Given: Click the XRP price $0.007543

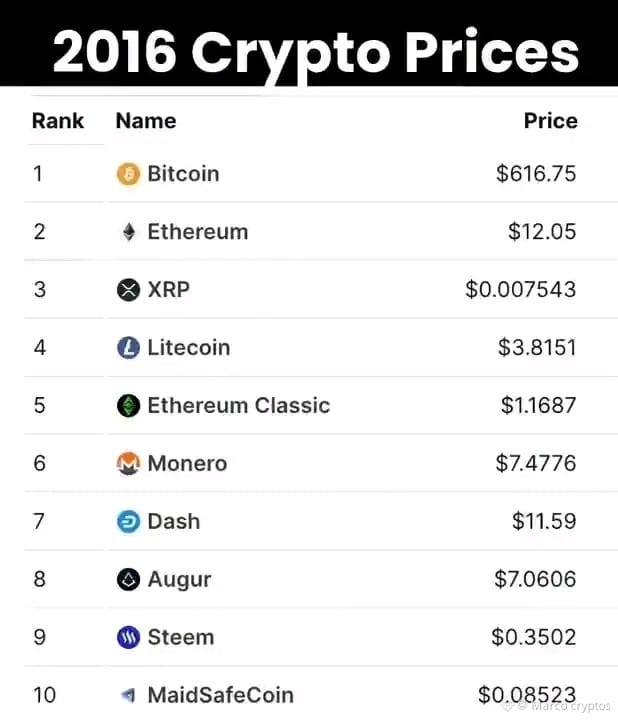Looking at the screenshot, I should [521, 290].
